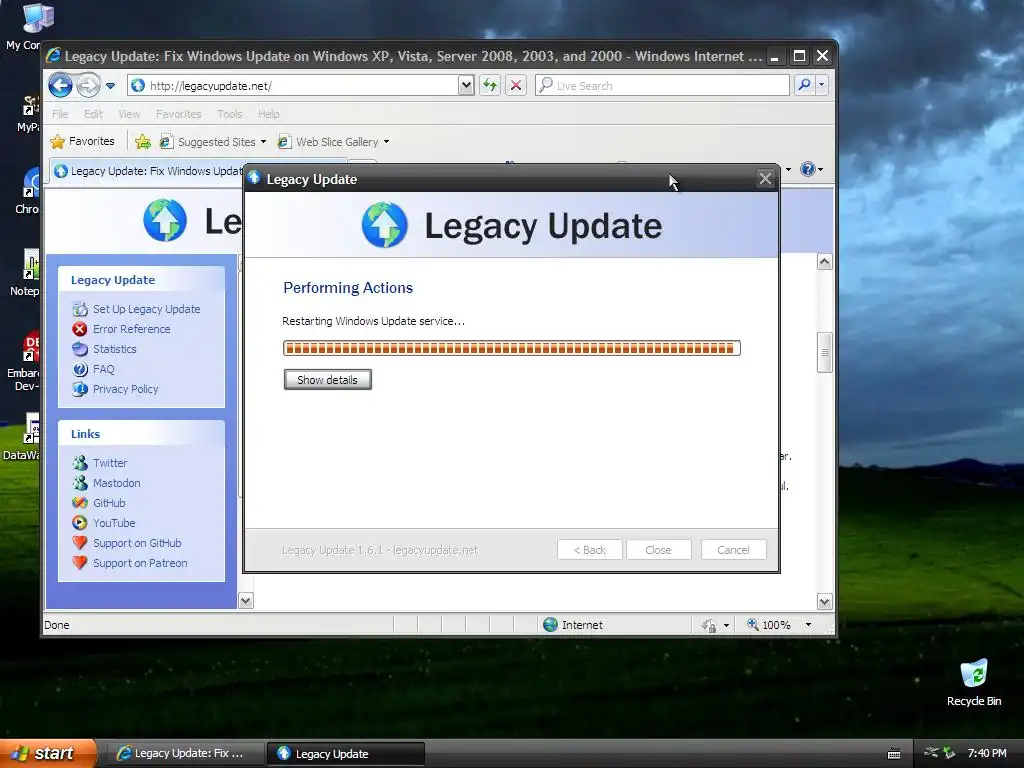Click the GitHub butterfly icon

(80, 503)
